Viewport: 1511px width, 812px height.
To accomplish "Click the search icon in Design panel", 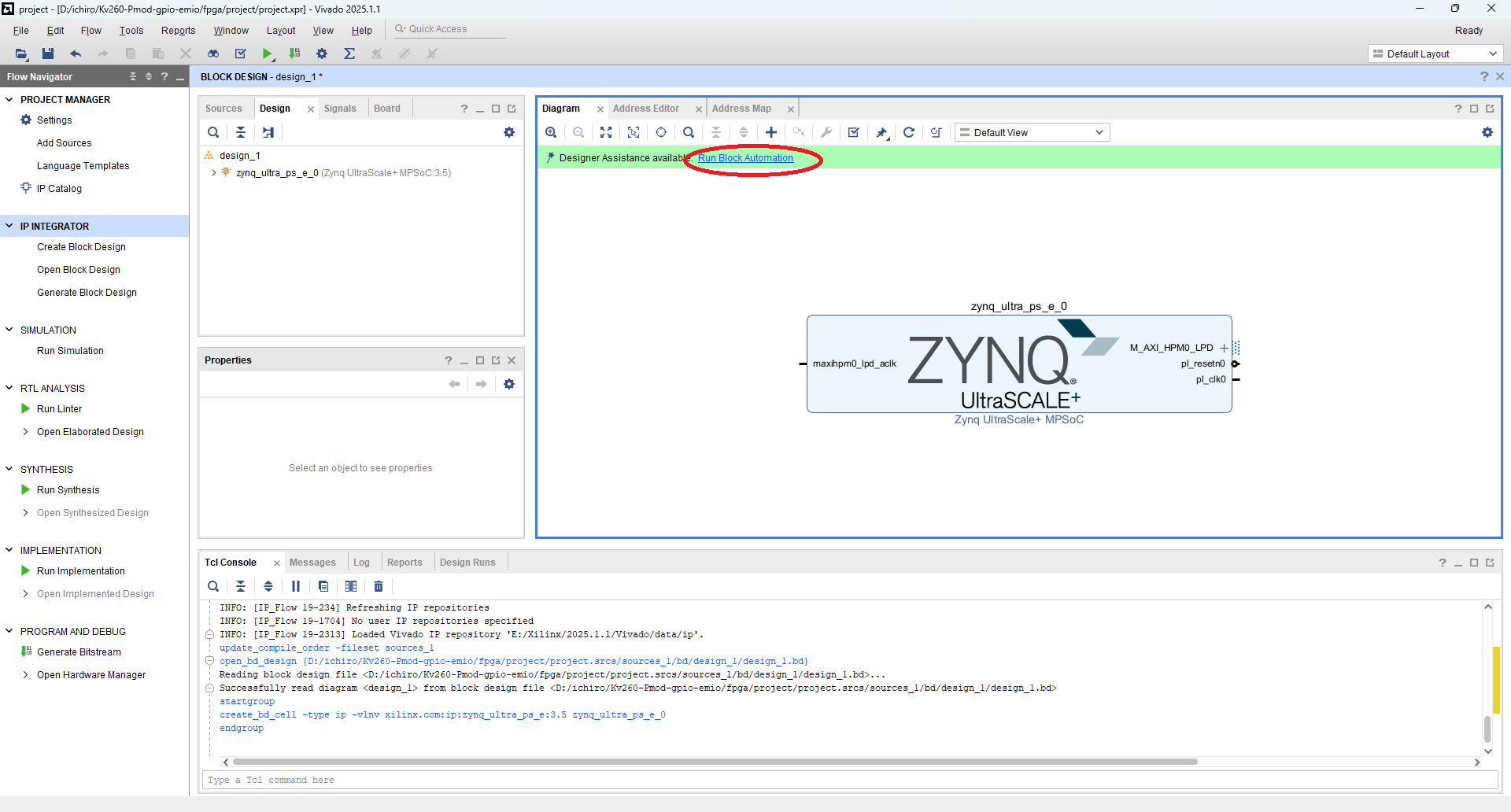I will (213, 132).
